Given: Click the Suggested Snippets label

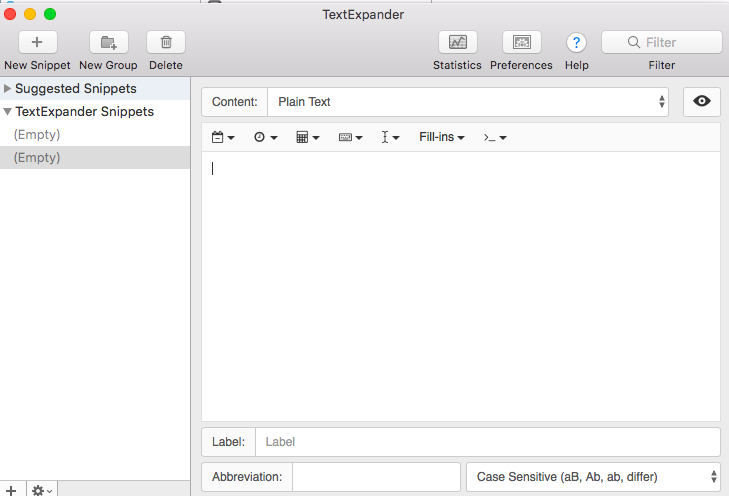Looking at the screenshot, I should (76, 88).
